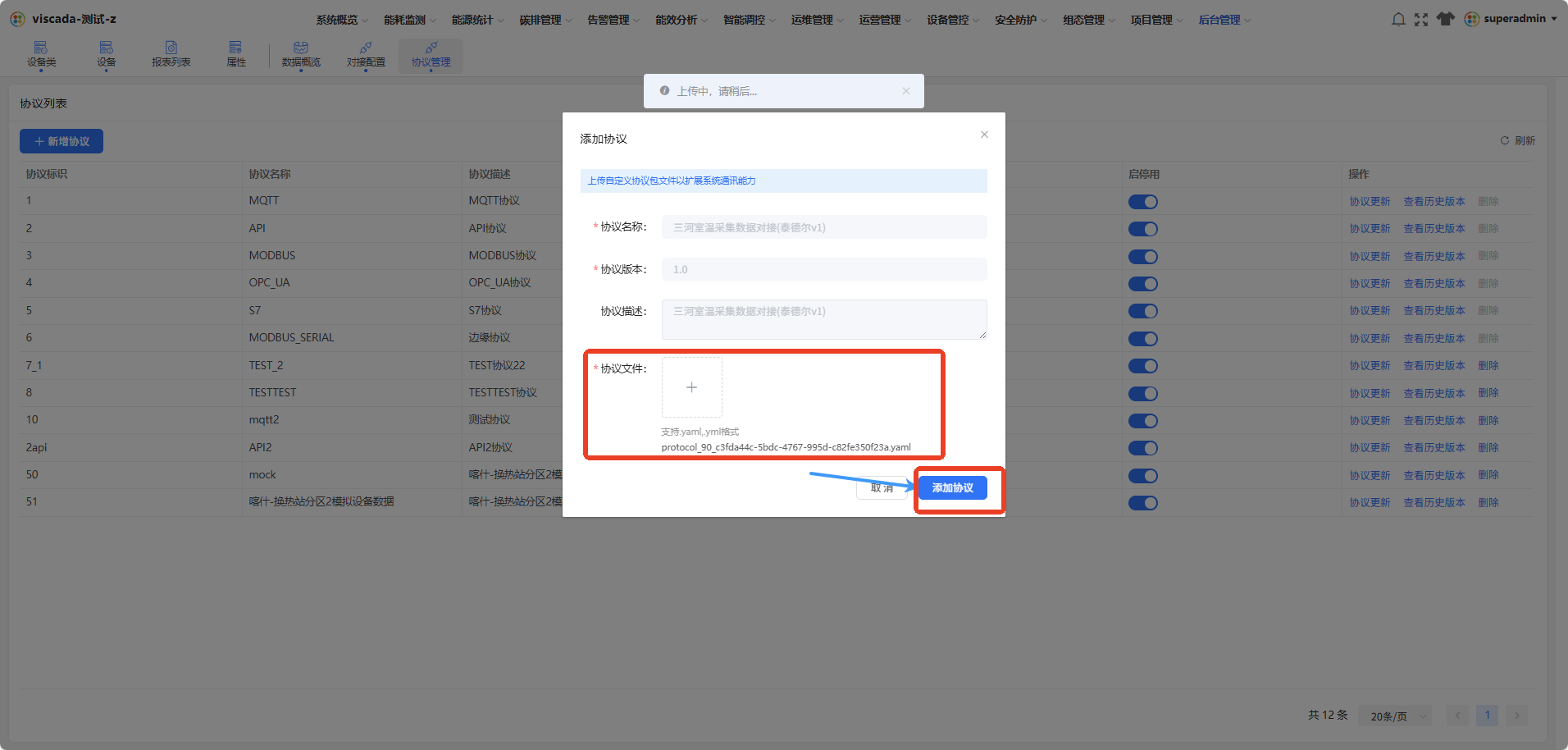Viewport: 1568px width, 750px height.
Task: Click superadmin avatar icon
Action: [1471, 19]
